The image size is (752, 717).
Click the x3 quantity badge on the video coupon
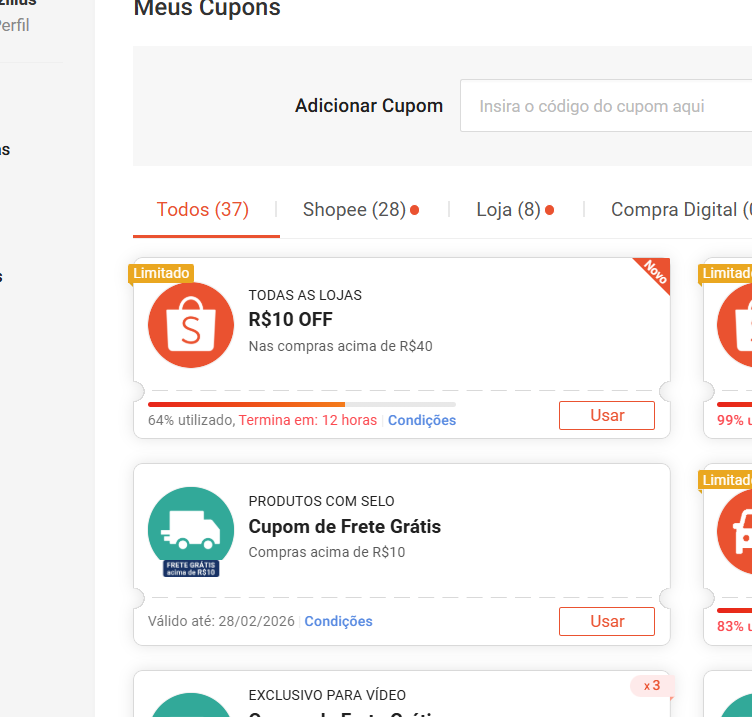pos(652,685)
